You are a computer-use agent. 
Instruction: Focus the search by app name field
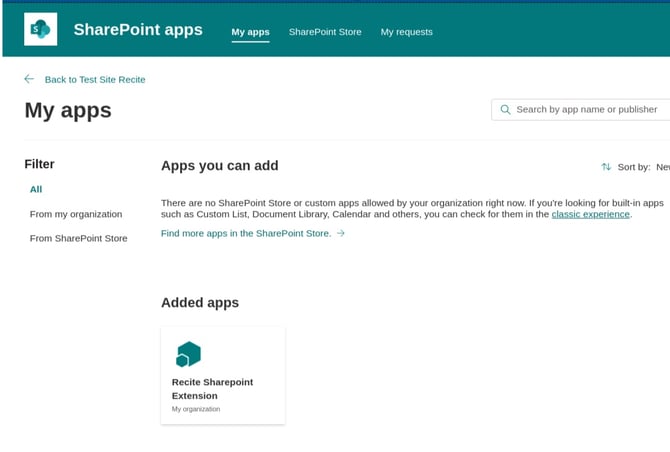[x=587, y=110]
